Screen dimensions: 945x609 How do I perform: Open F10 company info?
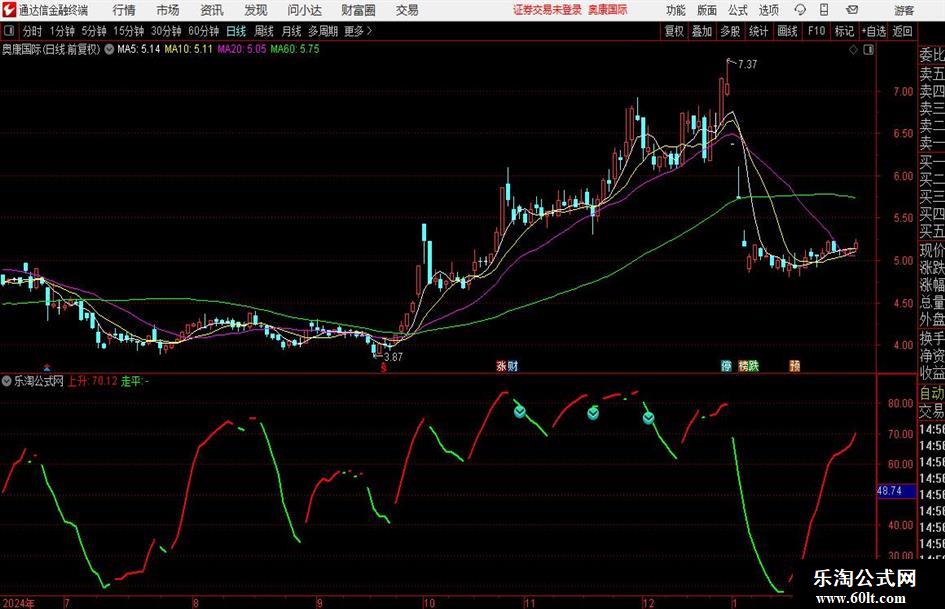817,31
